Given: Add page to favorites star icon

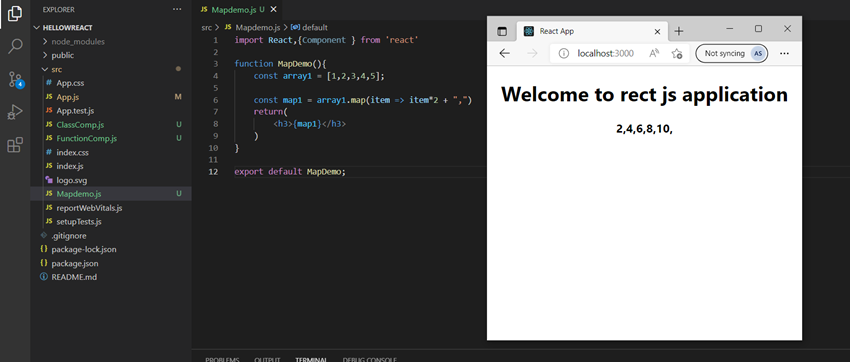Looking at the screenshot, I should (677, 53).
